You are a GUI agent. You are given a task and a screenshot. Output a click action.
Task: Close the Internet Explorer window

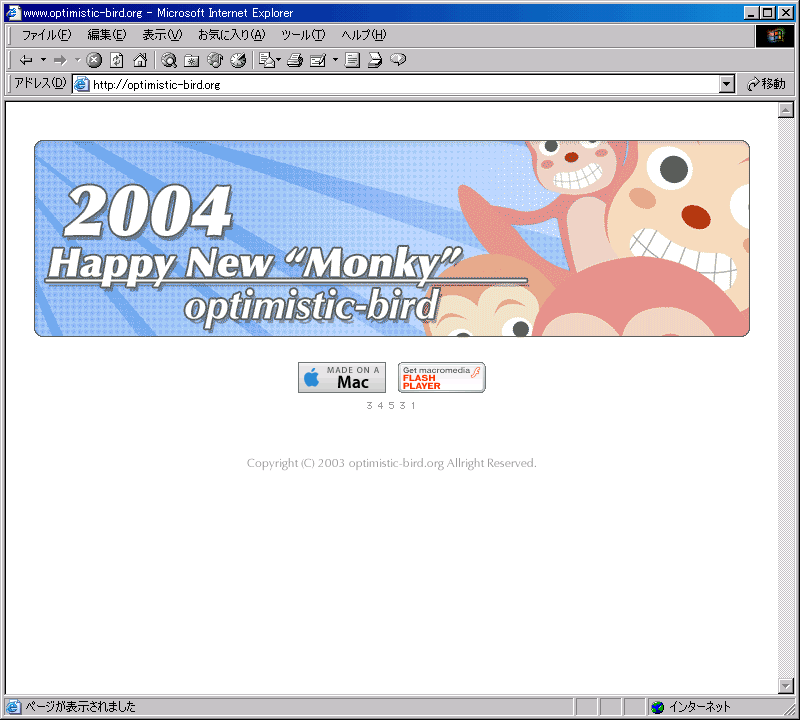(x=786, y=13)
